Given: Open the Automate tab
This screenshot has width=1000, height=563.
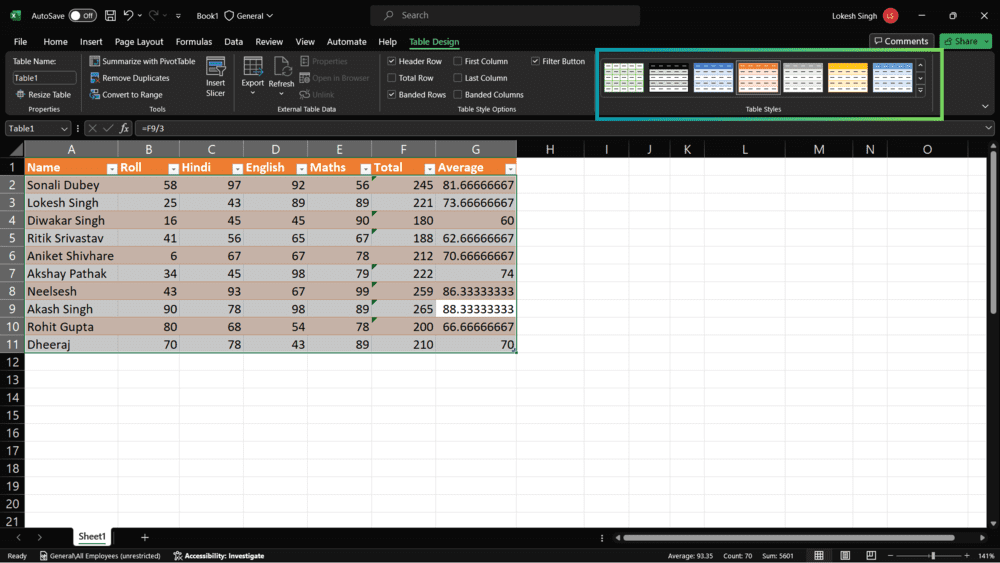Looking at the screenshot, I should point(347,41).
